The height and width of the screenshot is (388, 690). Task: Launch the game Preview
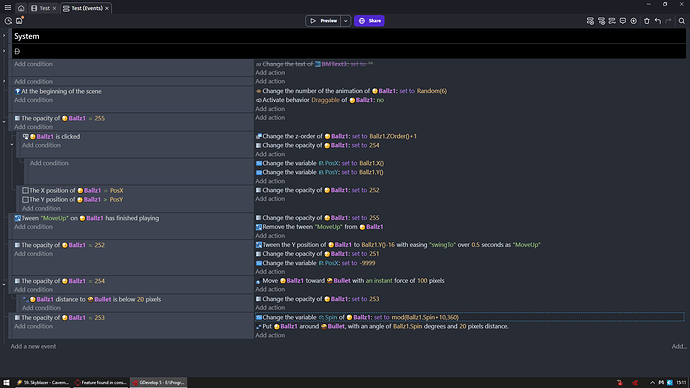(x=323, y=21)
